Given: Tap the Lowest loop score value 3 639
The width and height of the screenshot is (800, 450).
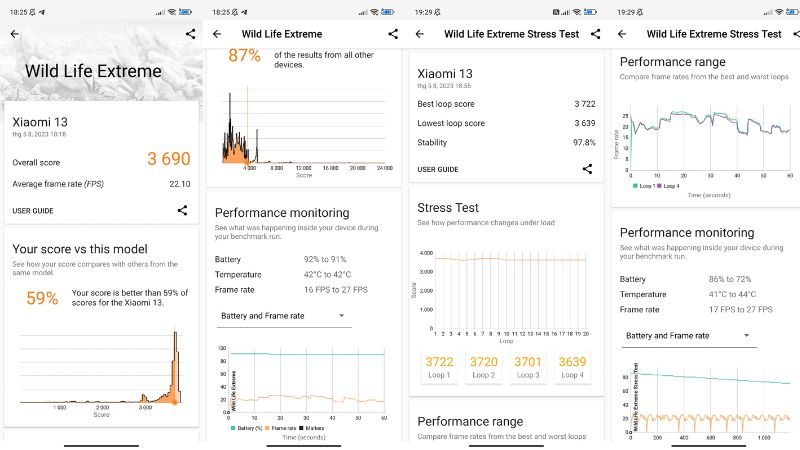Looking at the screenshot, I should click(x=585, y=123).
